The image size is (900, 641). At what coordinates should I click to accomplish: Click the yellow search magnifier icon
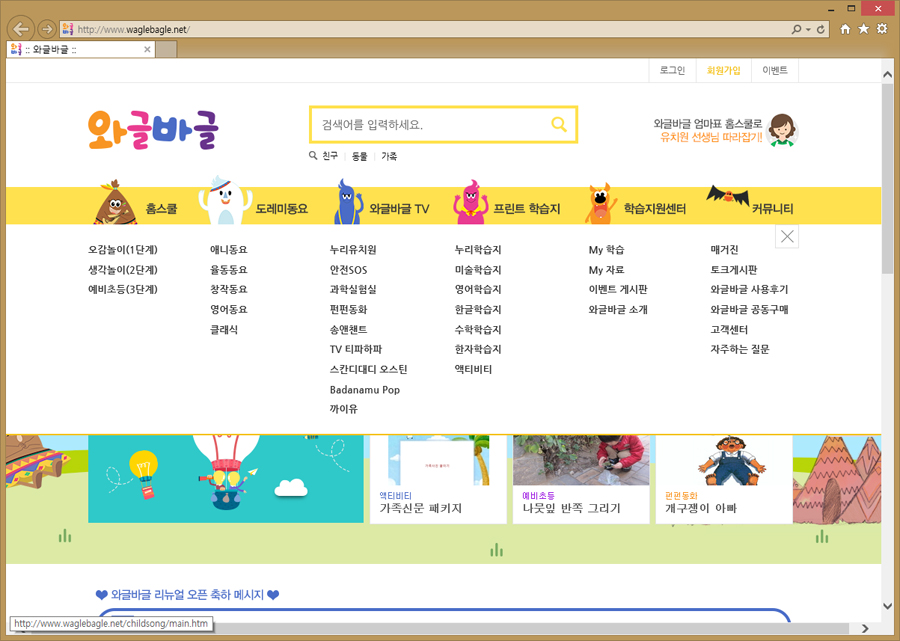[558, 124]
